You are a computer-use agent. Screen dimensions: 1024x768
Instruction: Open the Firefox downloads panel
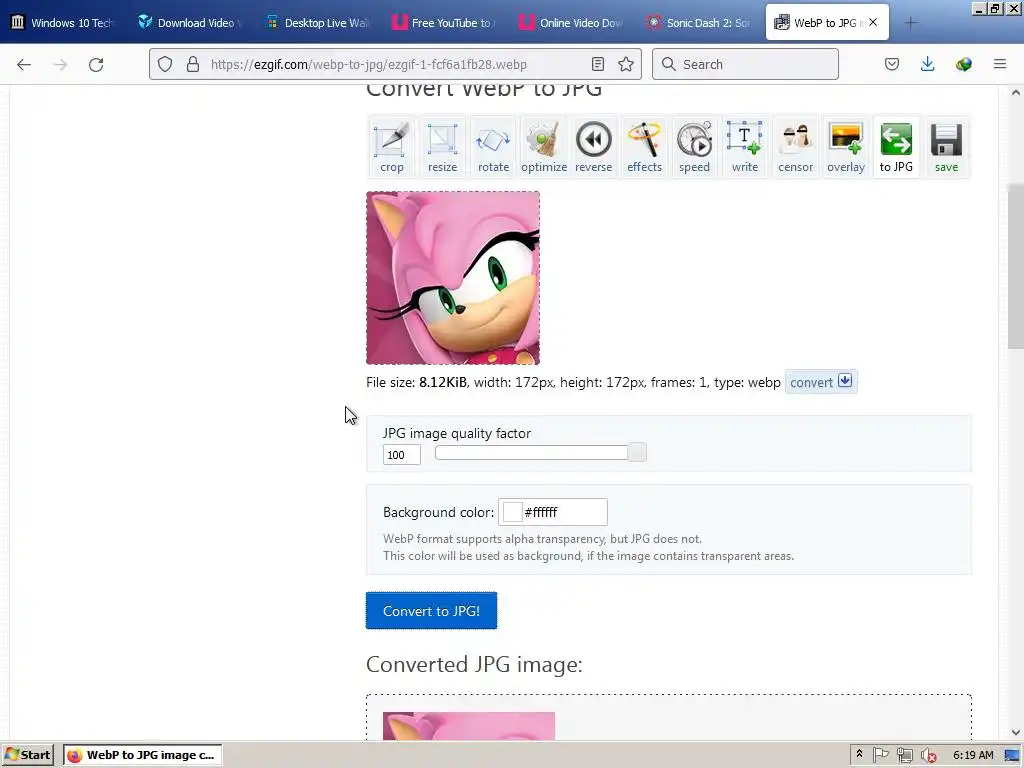pos(927,64)
